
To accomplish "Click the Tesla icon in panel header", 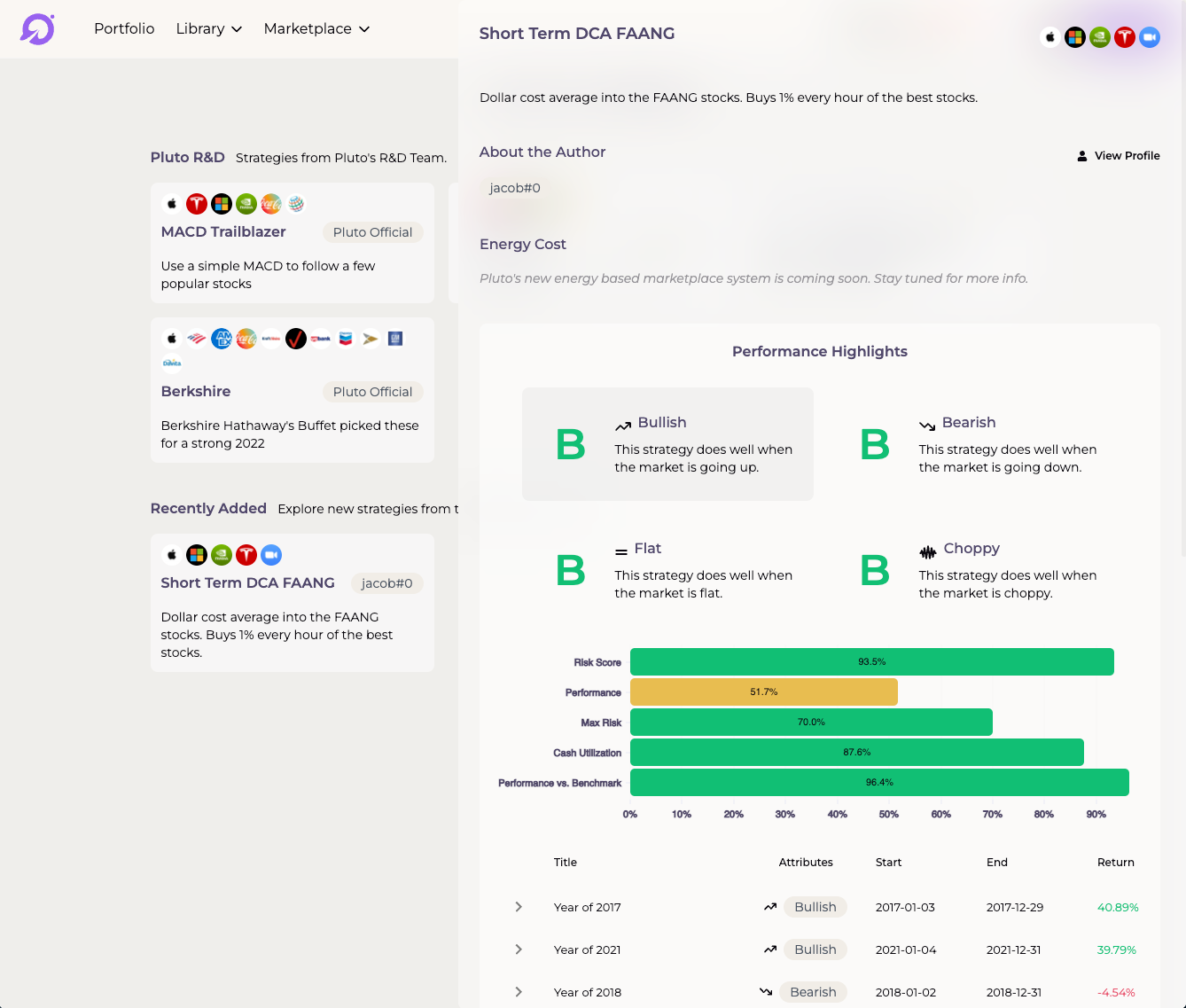I will 1124,37.
